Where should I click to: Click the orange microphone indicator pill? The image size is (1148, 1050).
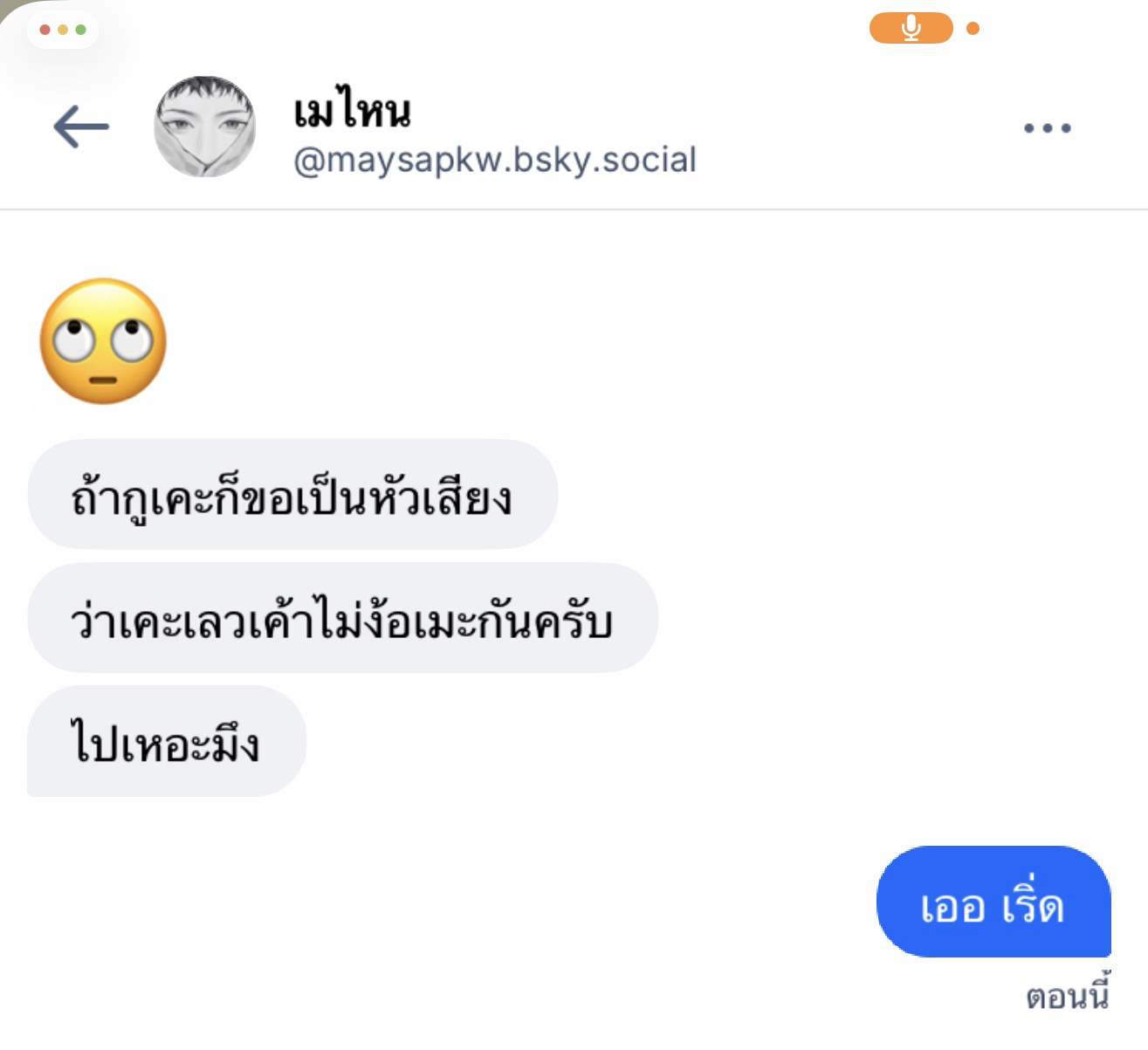point(911,29)
